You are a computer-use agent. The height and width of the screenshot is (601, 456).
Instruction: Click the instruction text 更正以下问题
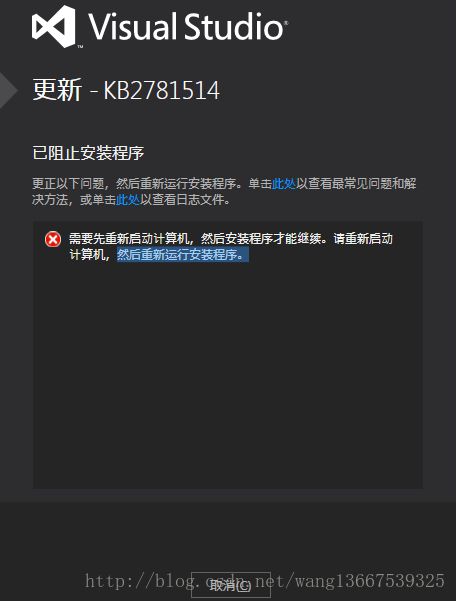tap(68, 184)
